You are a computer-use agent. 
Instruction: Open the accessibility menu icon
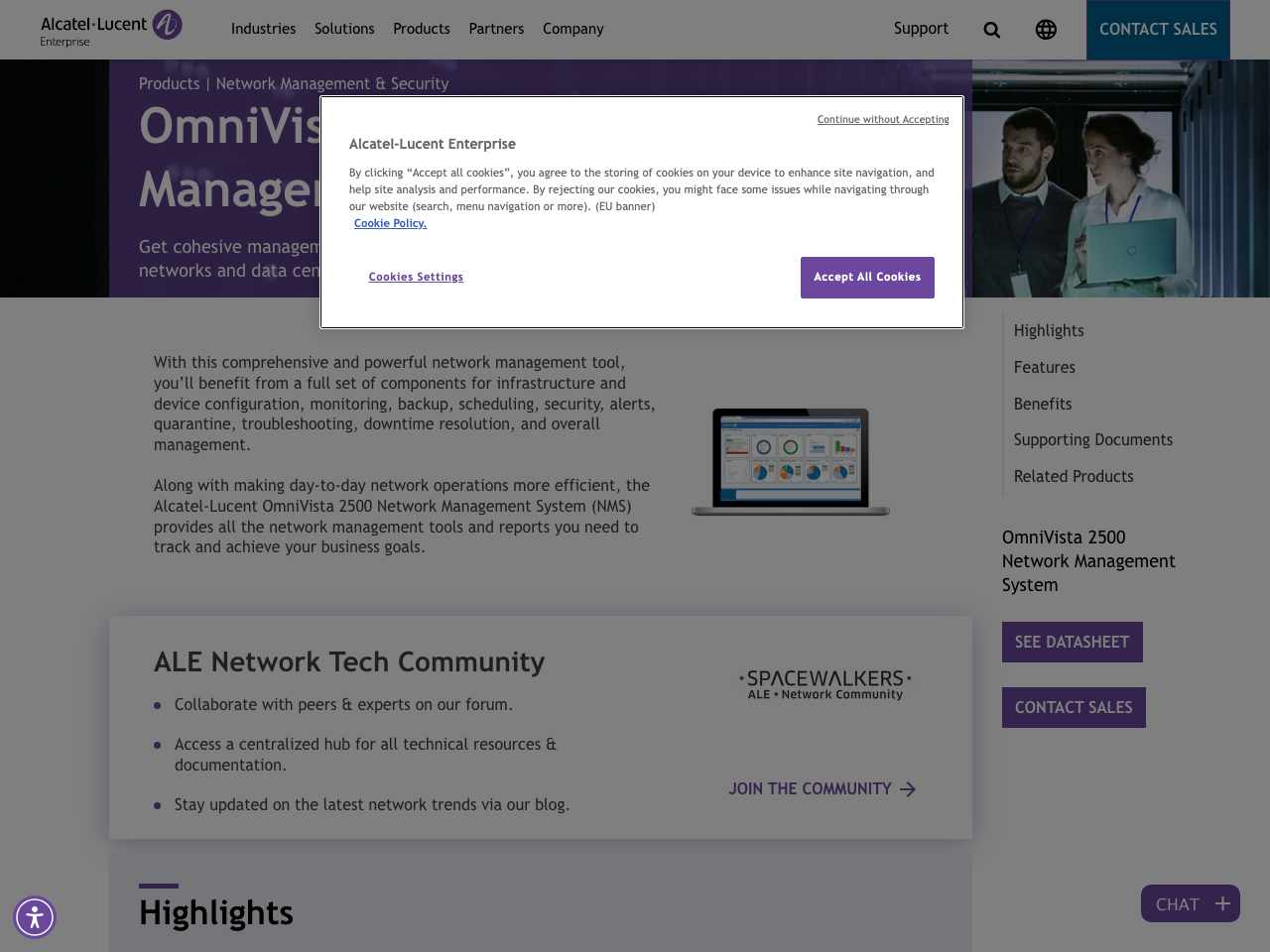[x=33, y=915]
